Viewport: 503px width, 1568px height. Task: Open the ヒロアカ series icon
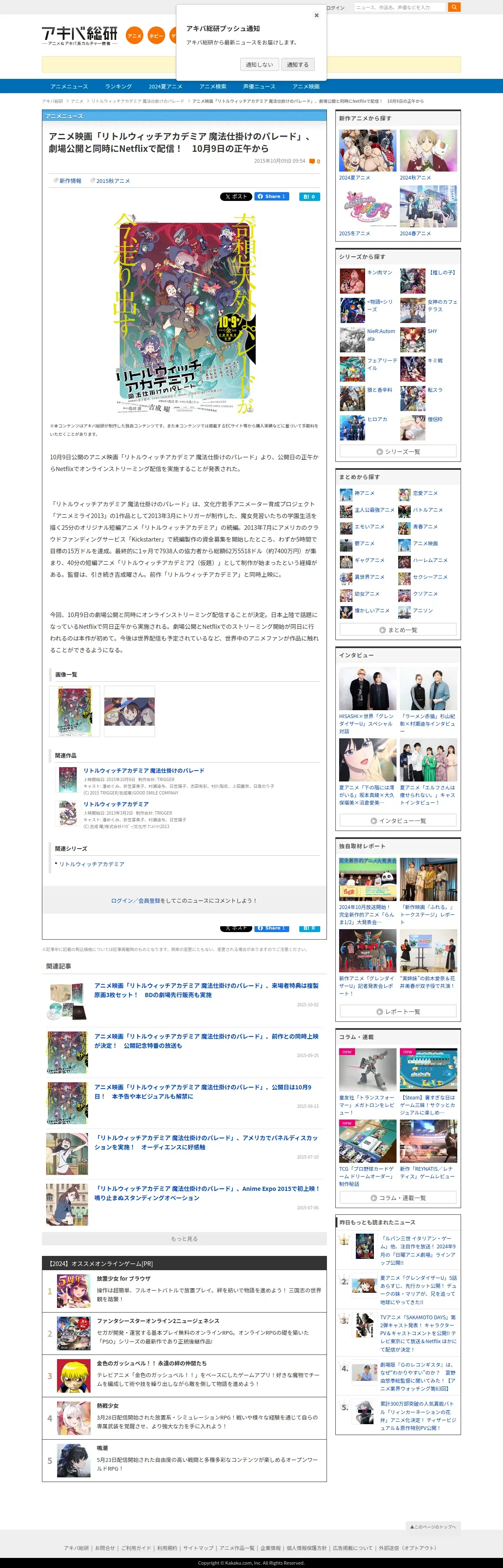[x=352, y=428]
